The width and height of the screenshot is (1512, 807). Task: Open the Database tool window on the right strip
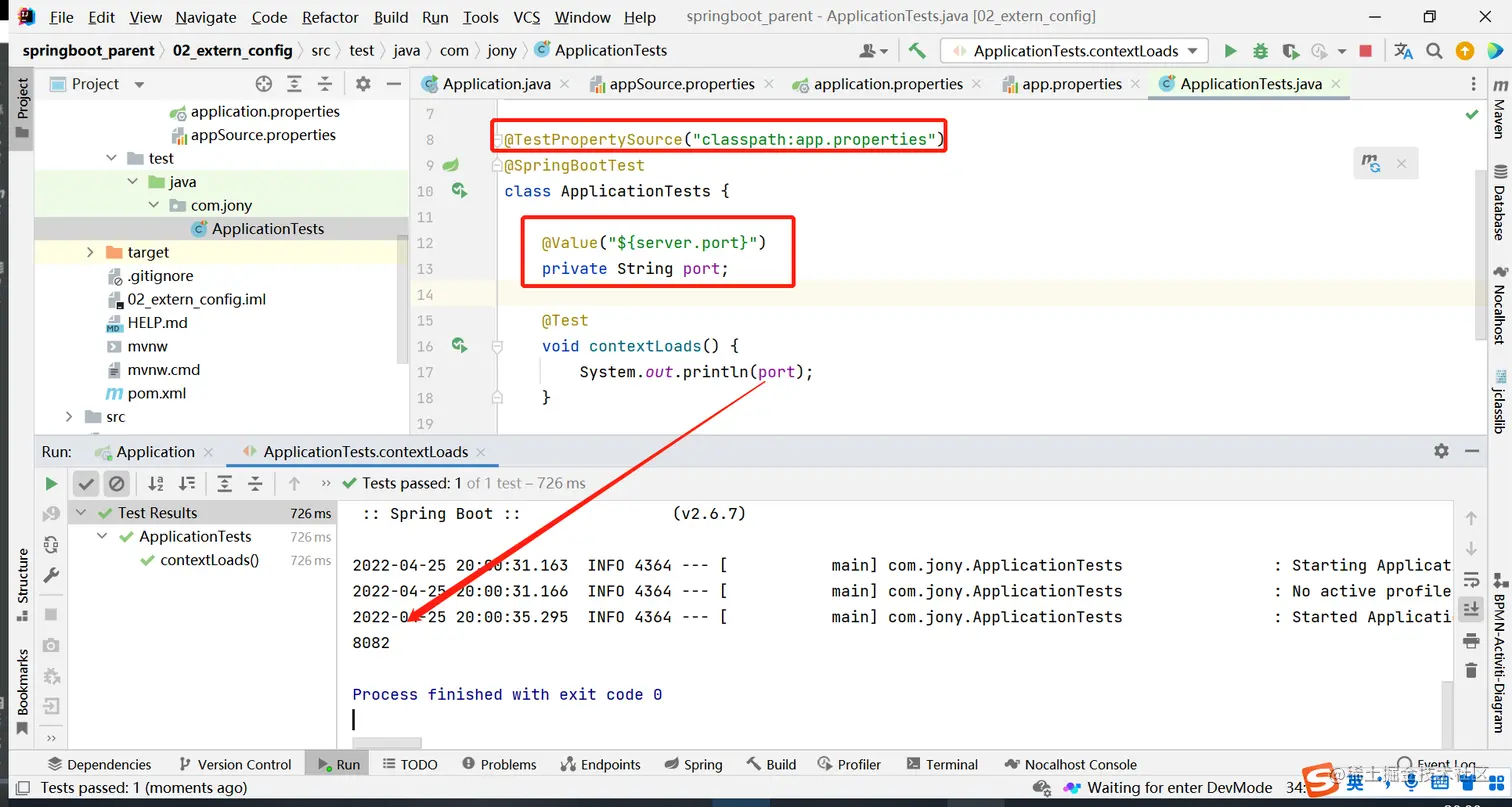1499,201
